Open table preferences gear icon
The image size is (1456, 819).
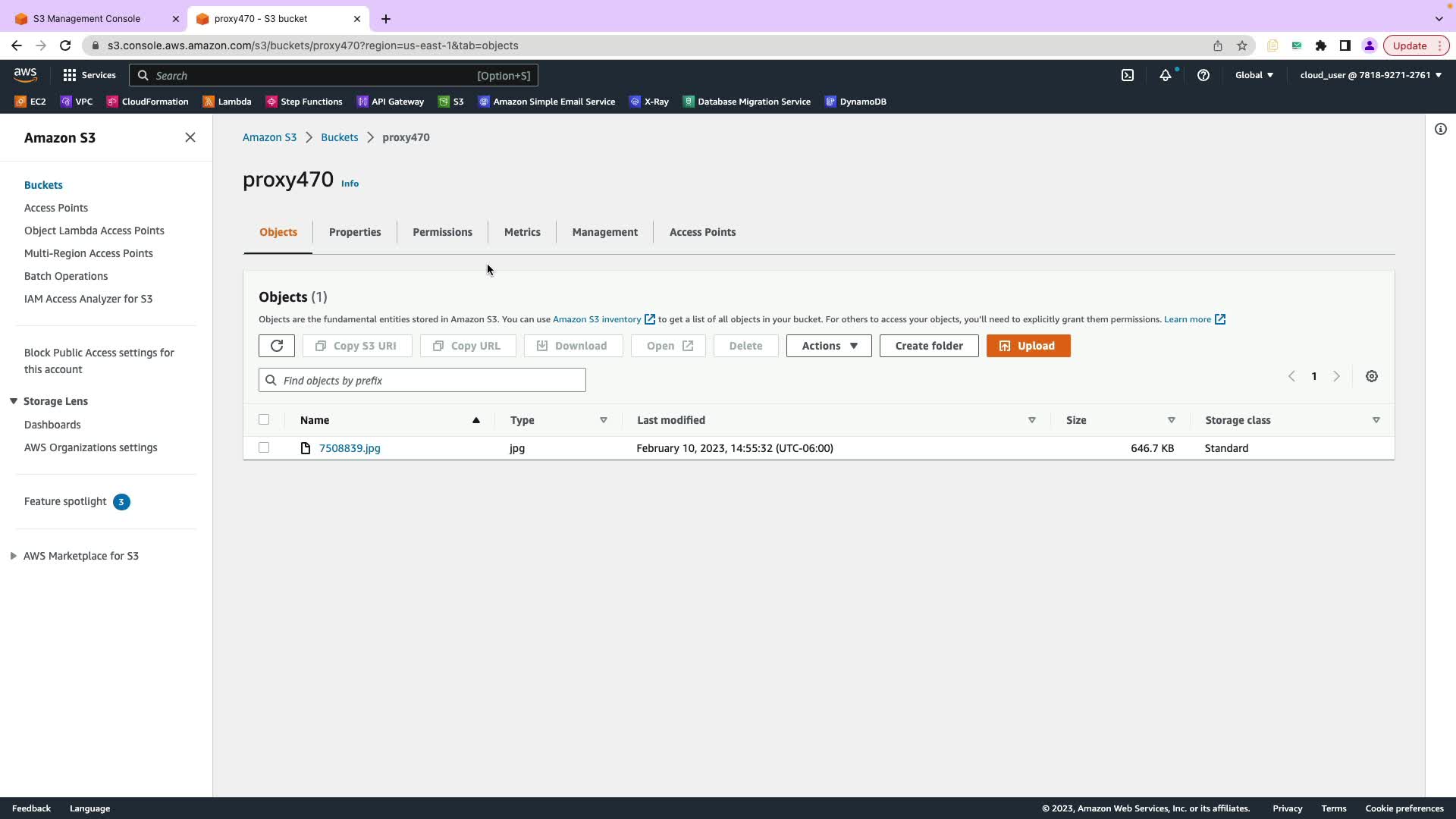[x=1371, y=376]
